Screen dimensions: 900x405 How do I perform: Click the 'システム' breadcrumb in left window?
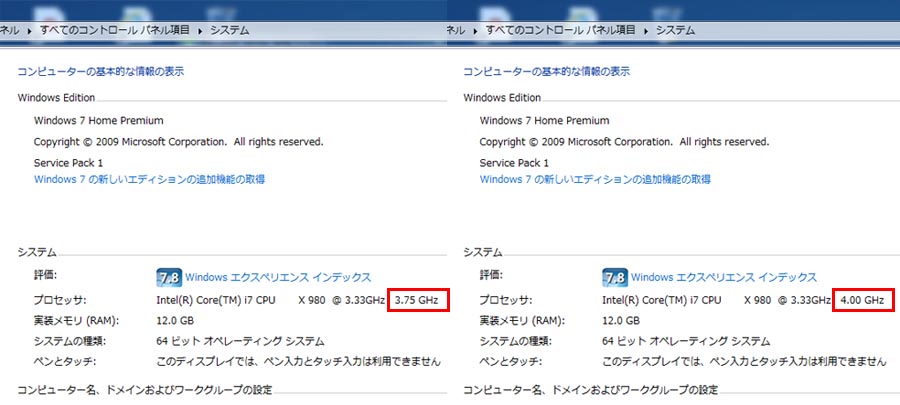coord(229,31)
